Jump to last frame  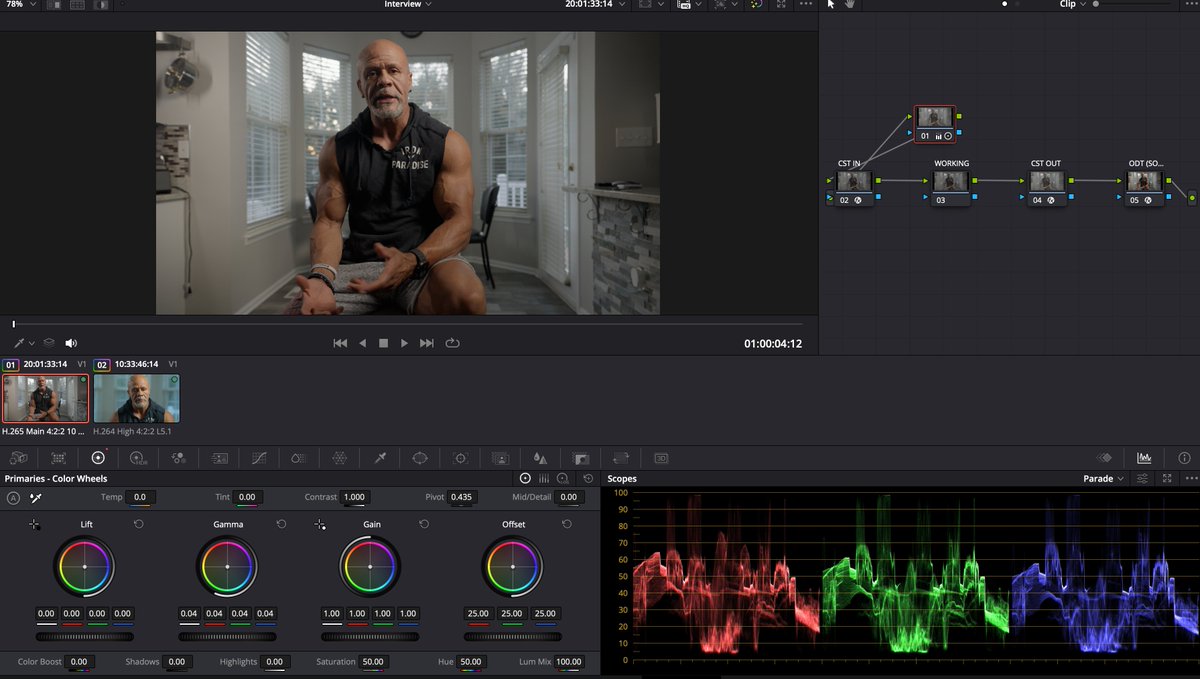427,343
